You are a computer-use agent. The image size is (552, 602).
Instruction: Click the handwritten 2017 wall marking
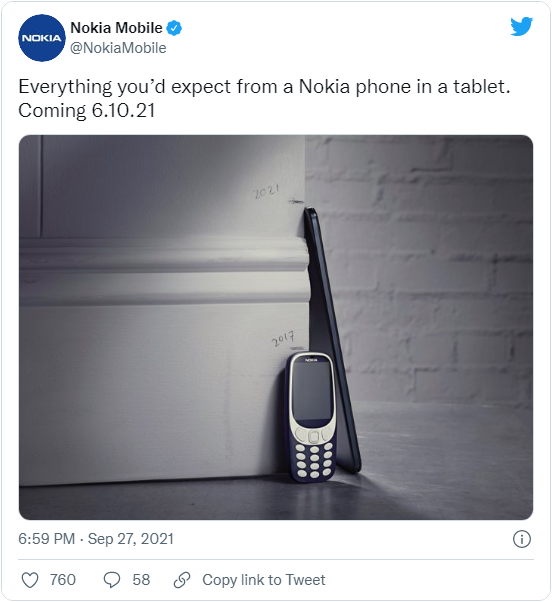pos(284,338)
